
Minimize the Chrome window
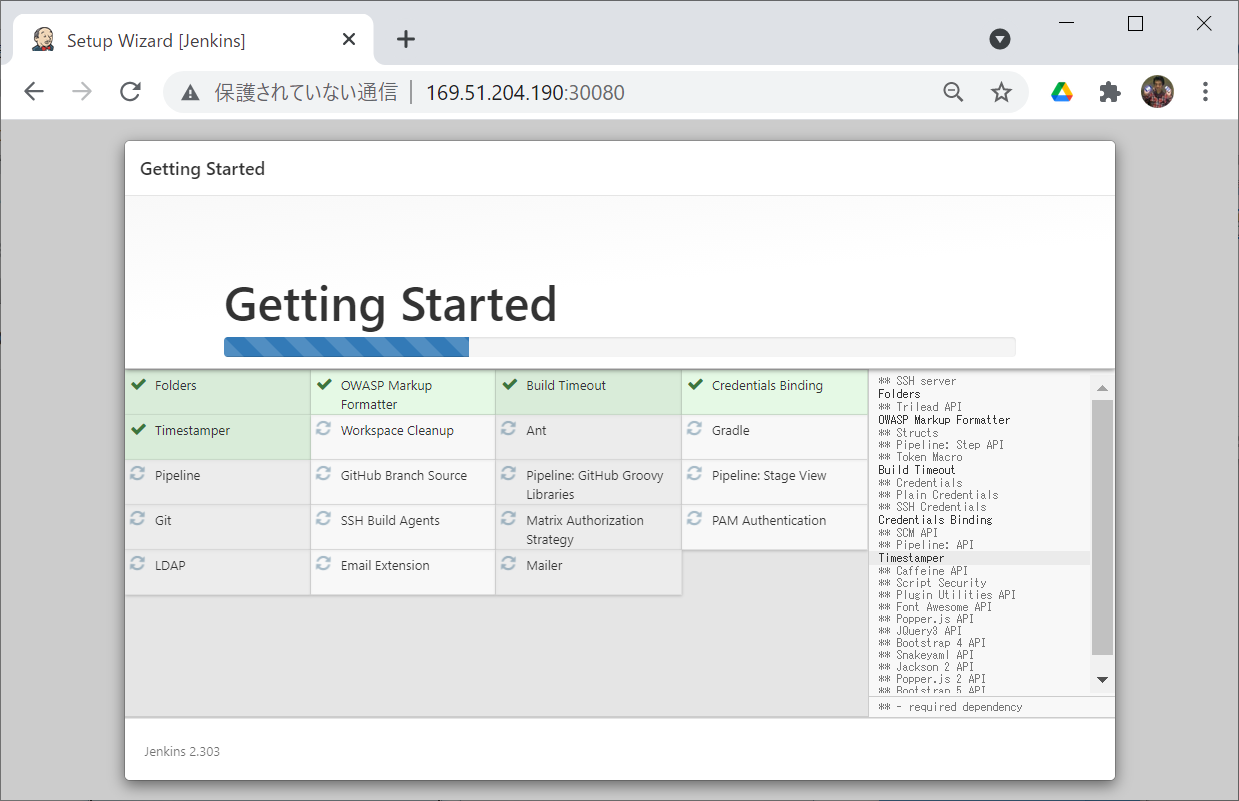coord(1067,24)
